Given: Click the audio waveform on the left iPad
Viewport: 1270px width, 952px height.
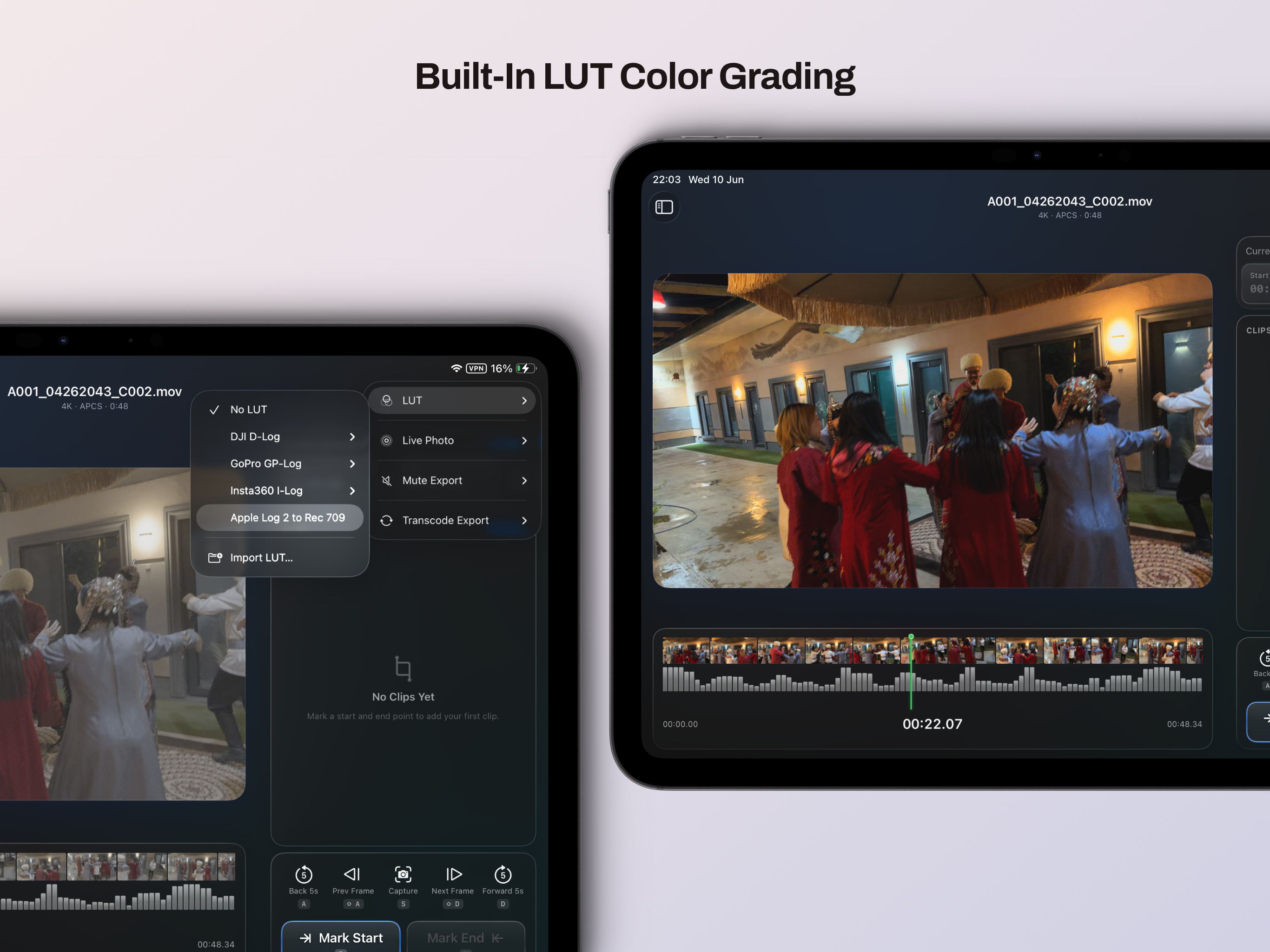Looking at the screenshot, I should (117, 897).
